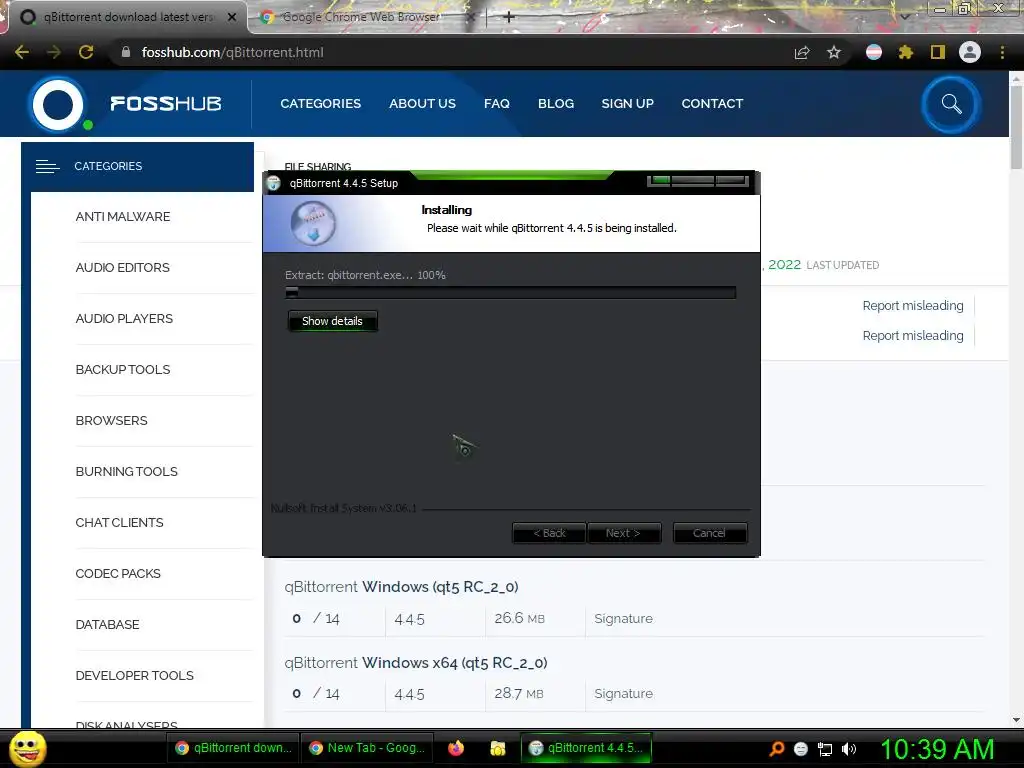Image resolution: width=1024 pixels, height=768 pixels.
Task: Open AUDIO EDITORS category
Action: click(x=122, y=268)
